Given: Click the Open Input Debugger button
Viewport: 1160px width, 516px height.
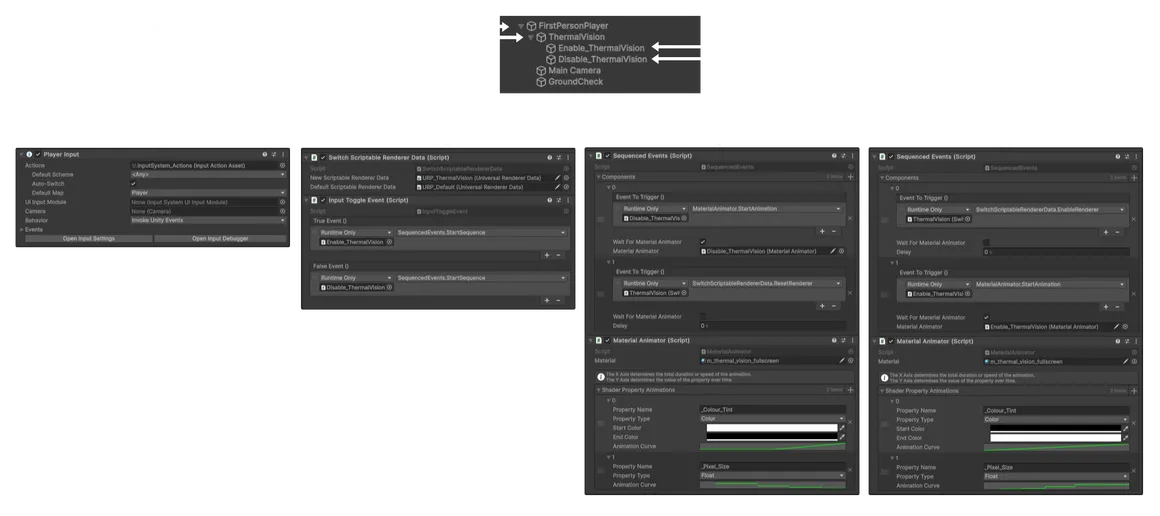Looking at the screenshot, I should (220, 238).
